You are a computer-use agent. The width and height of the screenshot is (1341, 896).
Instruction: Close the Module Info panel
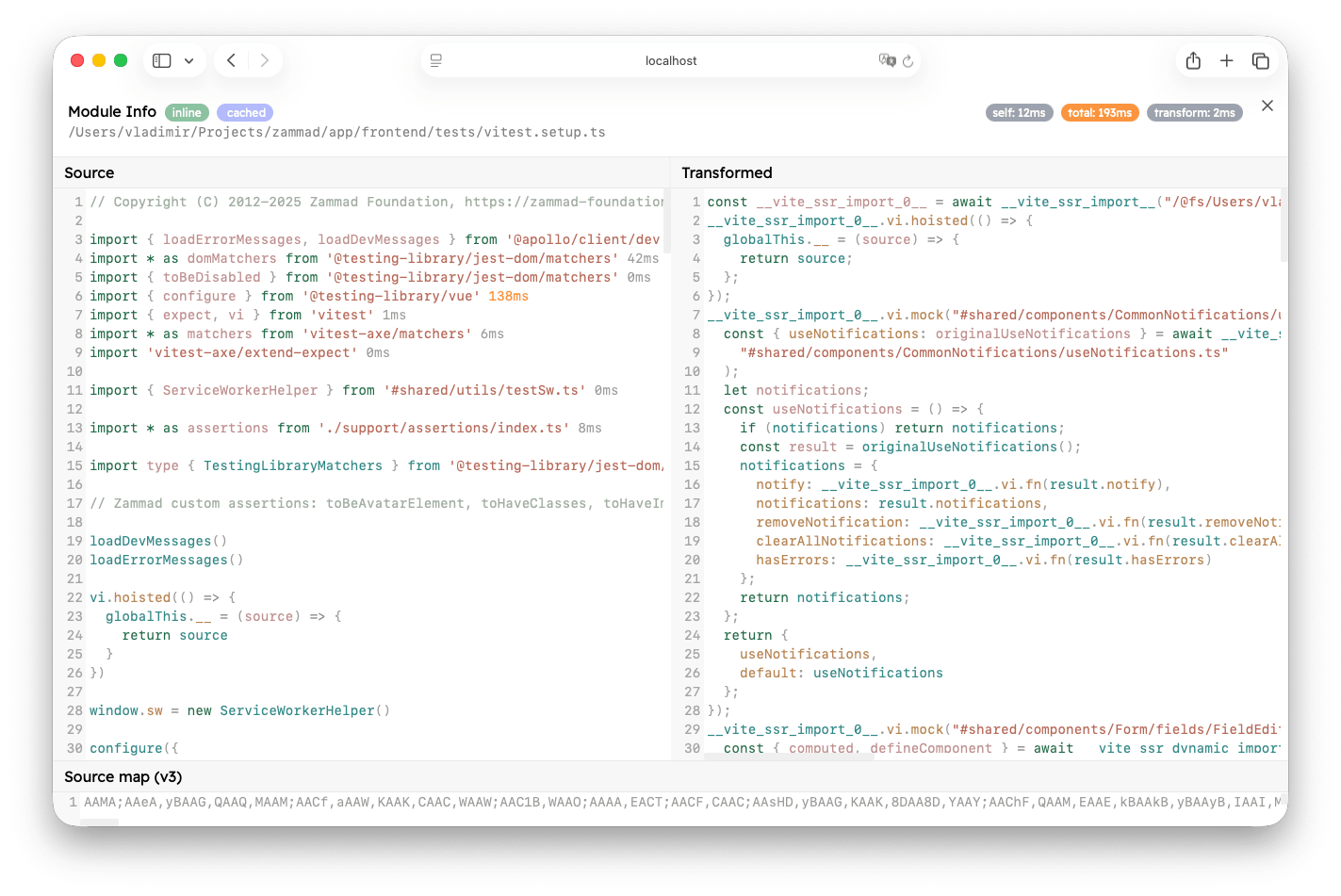pyautogui.click(x=1267, y=106)
